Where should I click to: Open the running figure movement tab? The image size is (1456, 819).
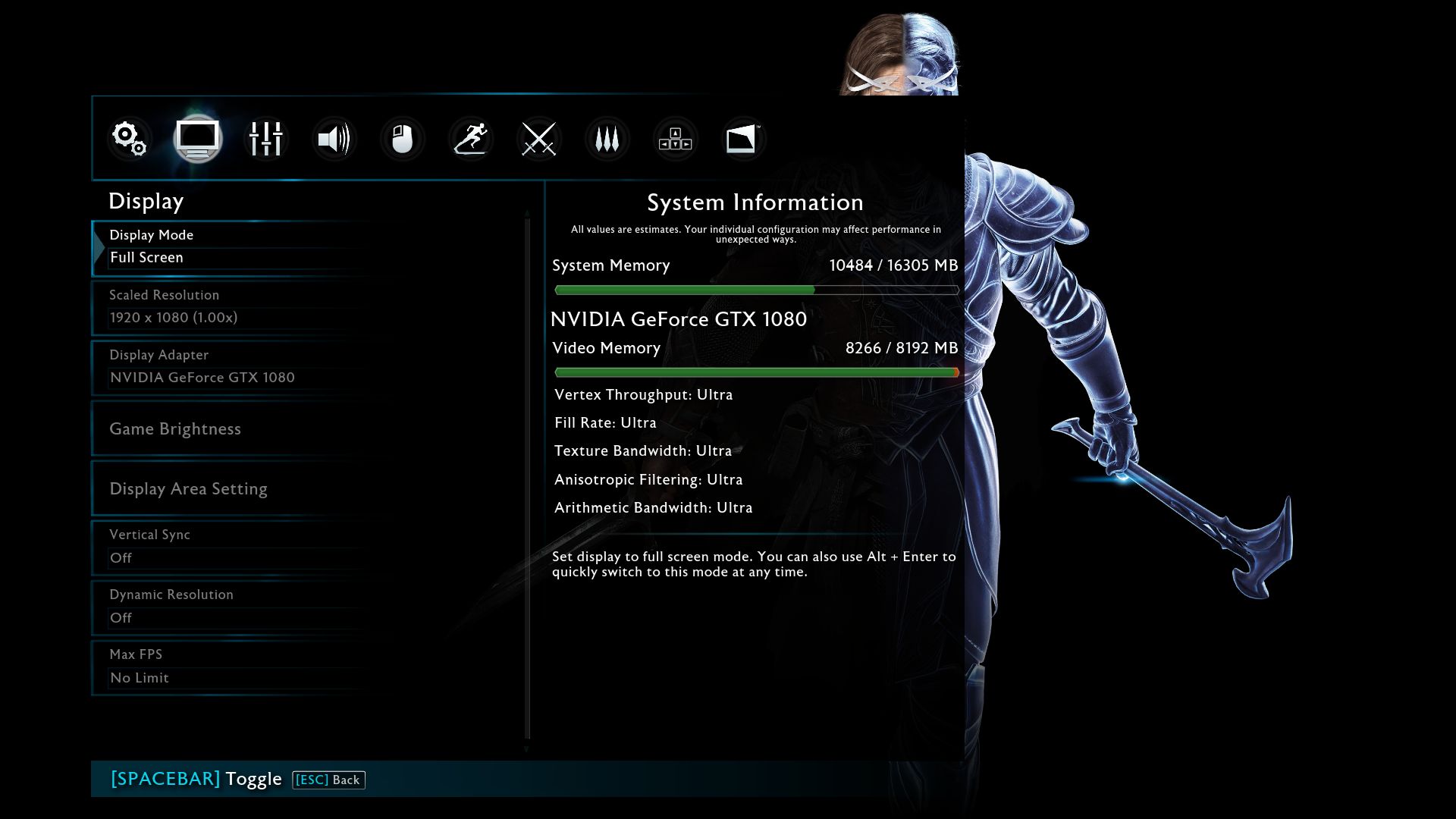click(x=471, y=140)
